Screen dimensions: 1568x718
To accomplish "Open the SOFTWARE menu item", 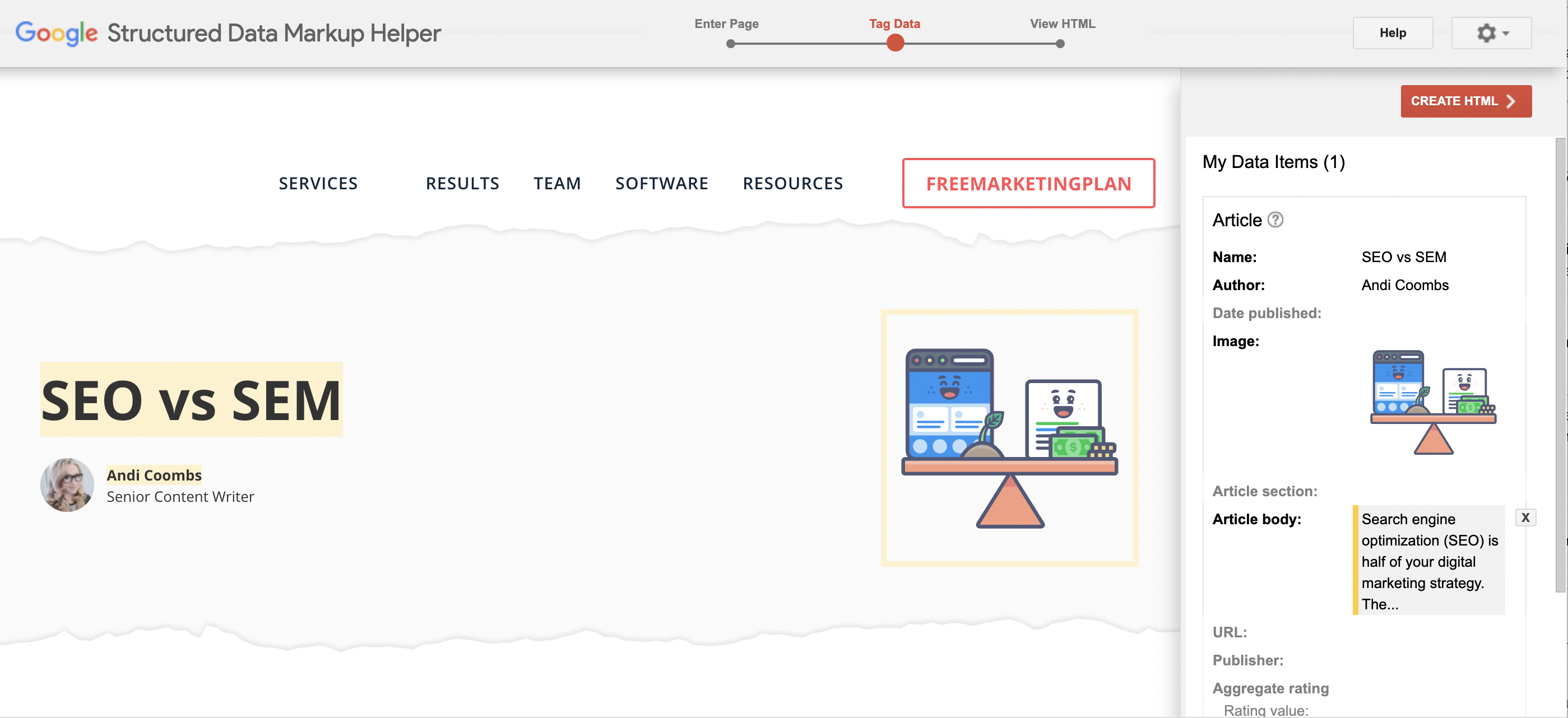I will [x=662, y=183].
